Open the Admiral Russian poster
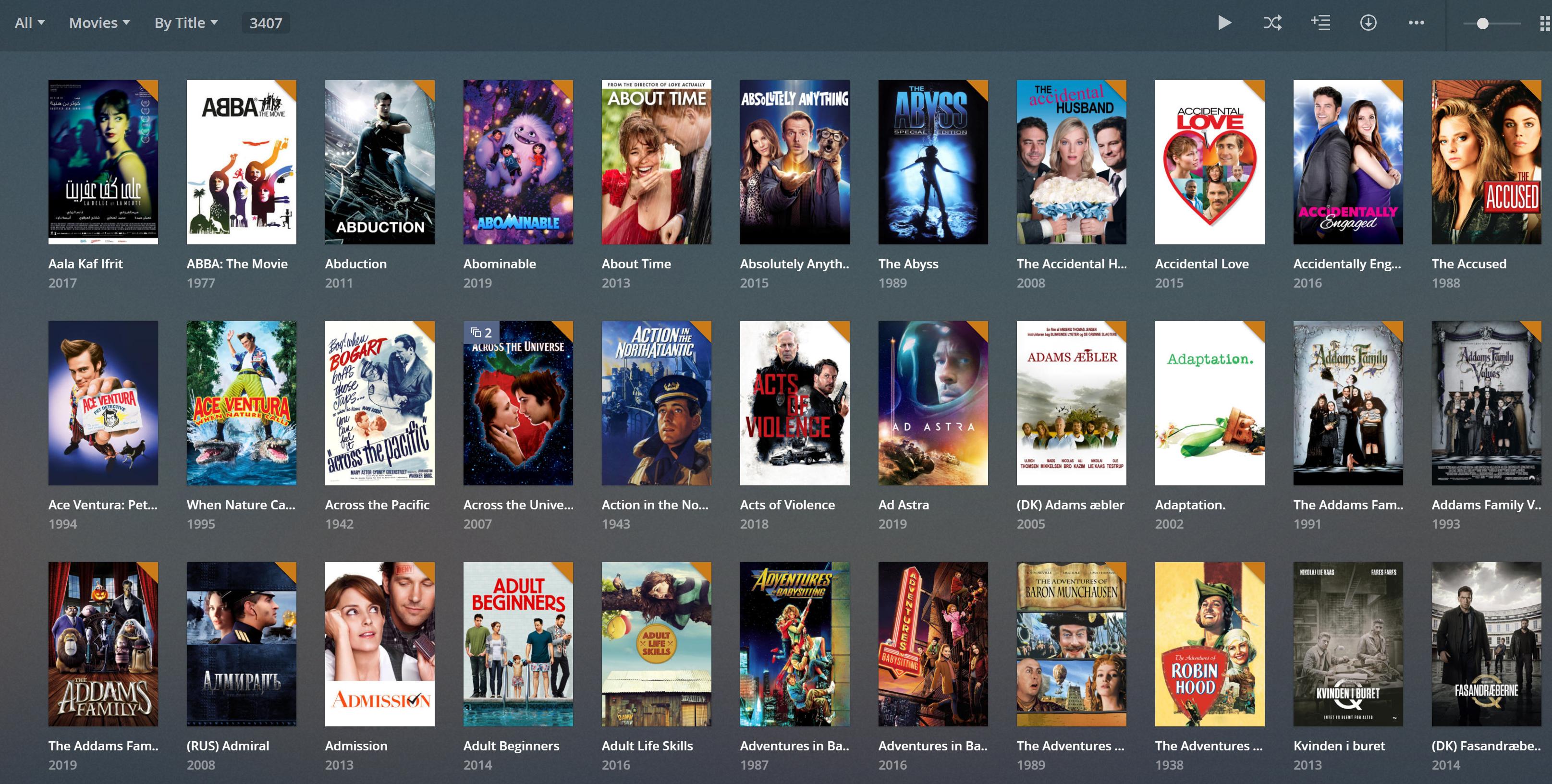The image size is (1552, 784). pyautogui.click(x=241, y=644)
